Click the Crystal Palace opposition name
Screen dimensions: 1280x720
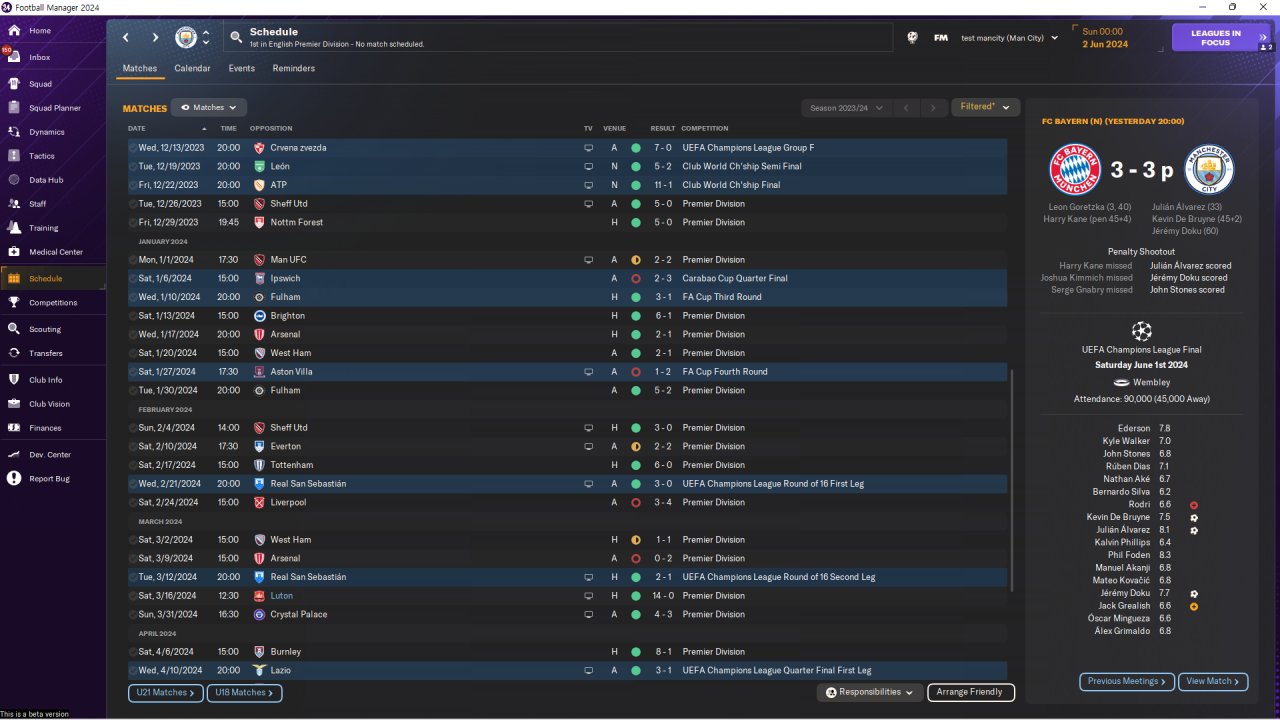point(298,615)
